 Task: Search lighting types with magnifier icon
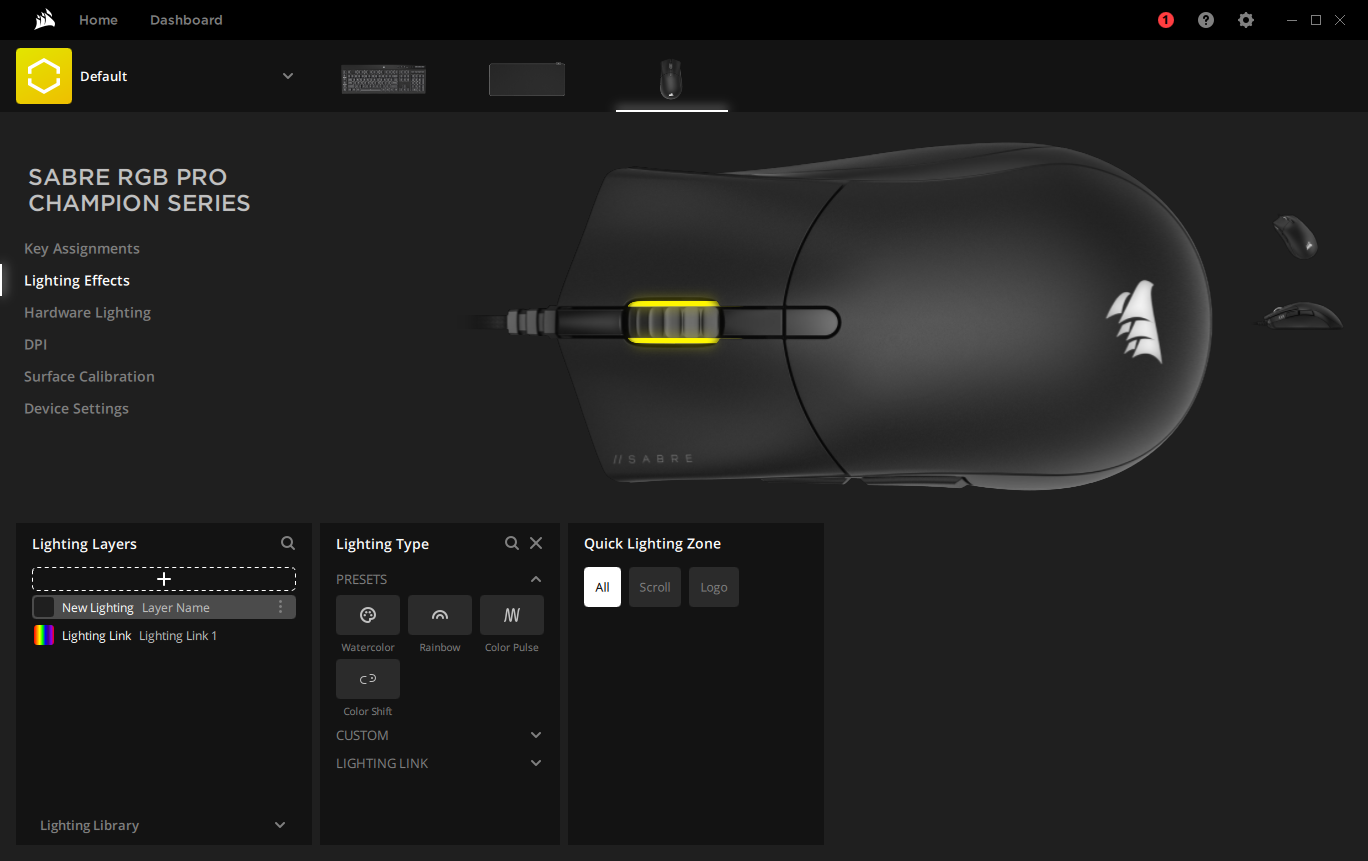point(512,543)
